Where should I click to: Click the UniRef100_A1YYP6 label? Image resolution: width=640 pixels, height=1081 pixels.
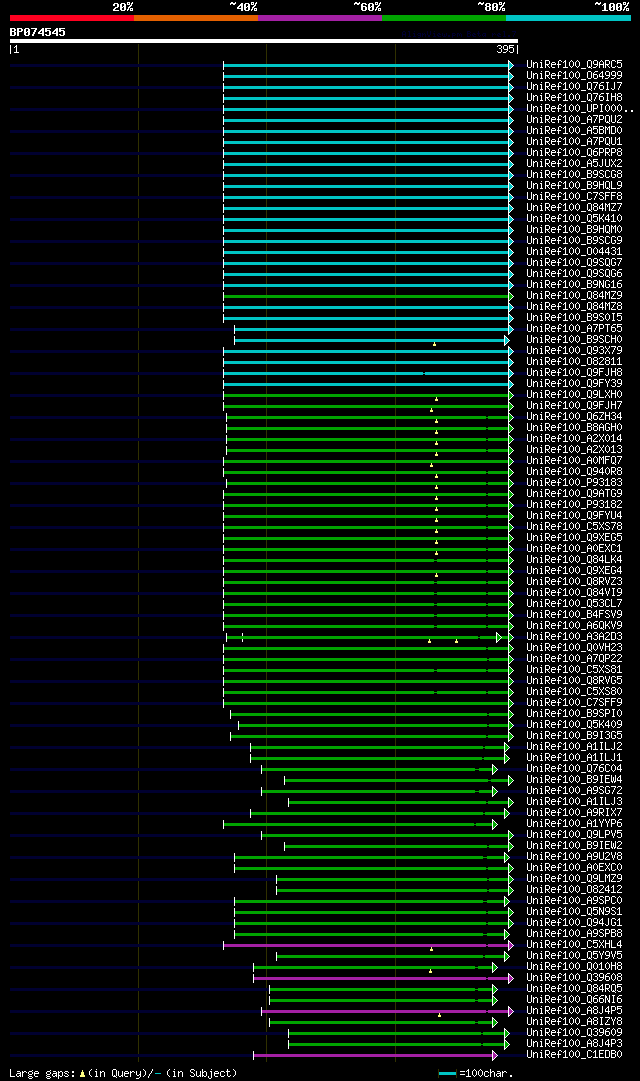pyautogui.click(x=574, y=824)
